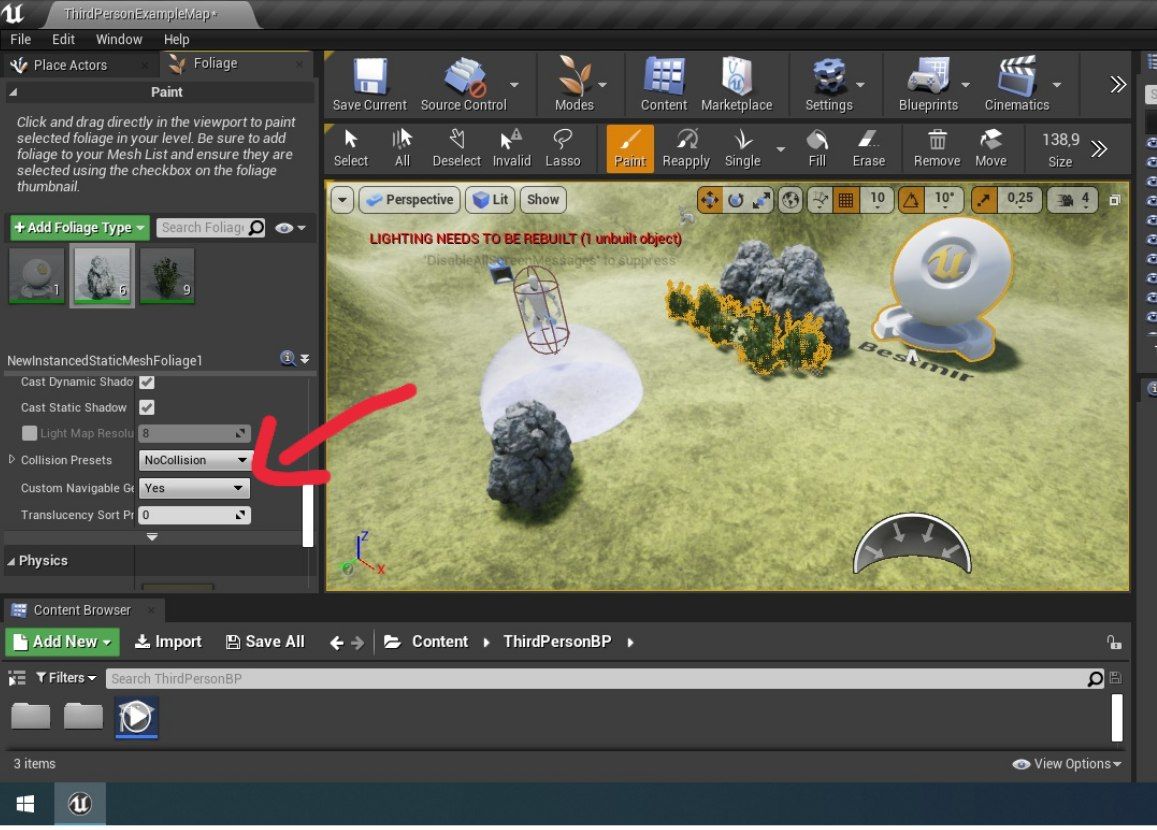Screen dimensions: 1157x830
Task: Open the Edit menu
Action: pos(63,39)
